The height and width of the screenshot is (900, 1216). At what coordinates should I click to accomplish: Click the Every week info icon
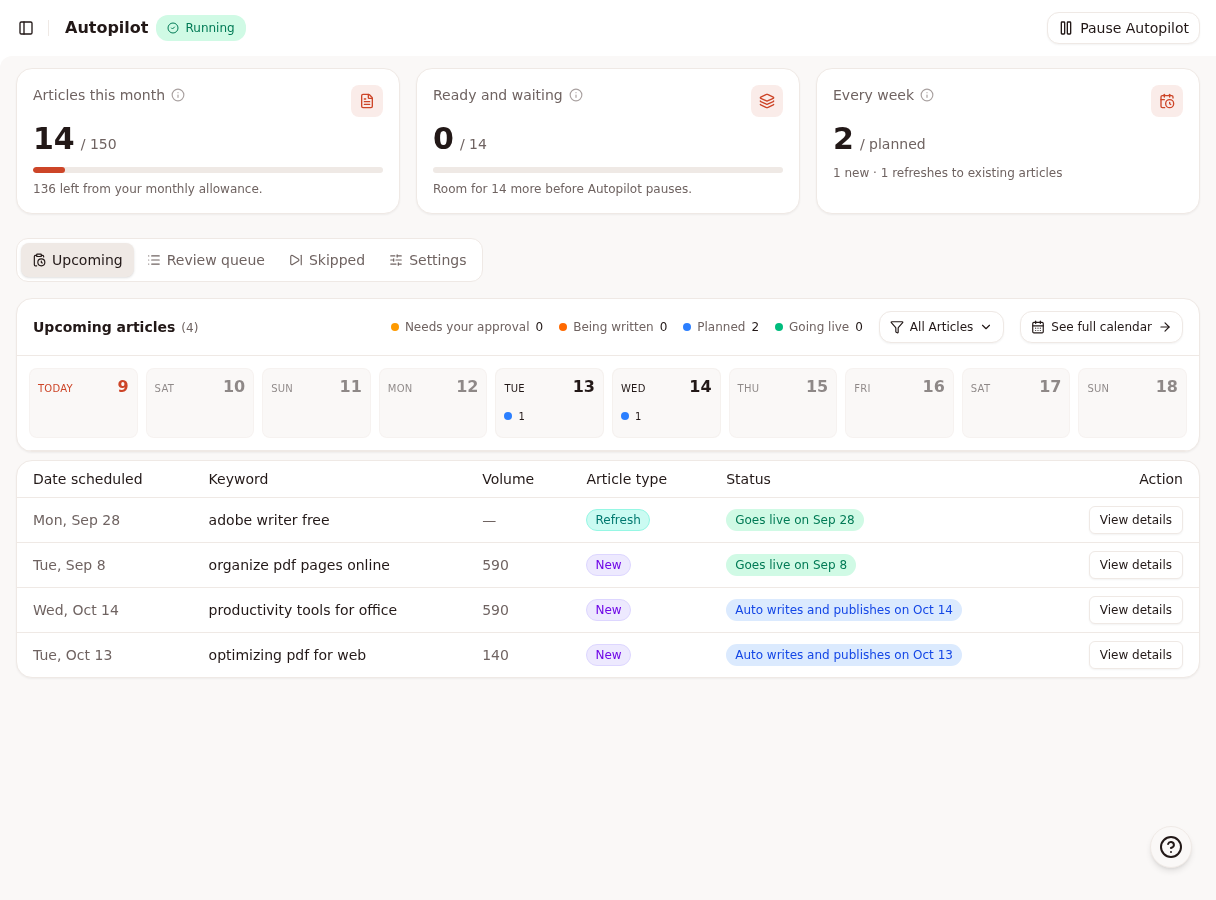(x=927, y=95)
